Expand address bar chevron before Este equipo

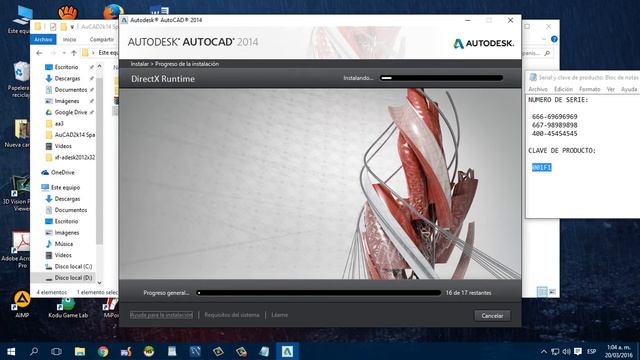click(93, 53)
